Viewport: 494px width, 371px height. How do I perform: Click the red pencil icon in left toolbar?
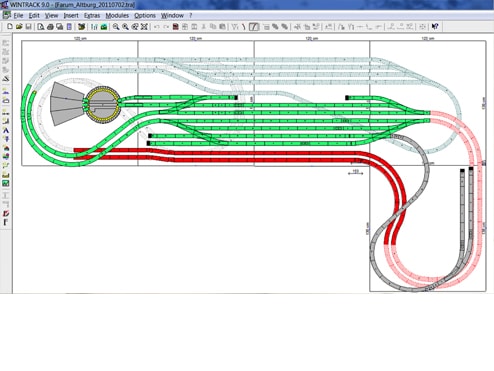click(6, 213)
